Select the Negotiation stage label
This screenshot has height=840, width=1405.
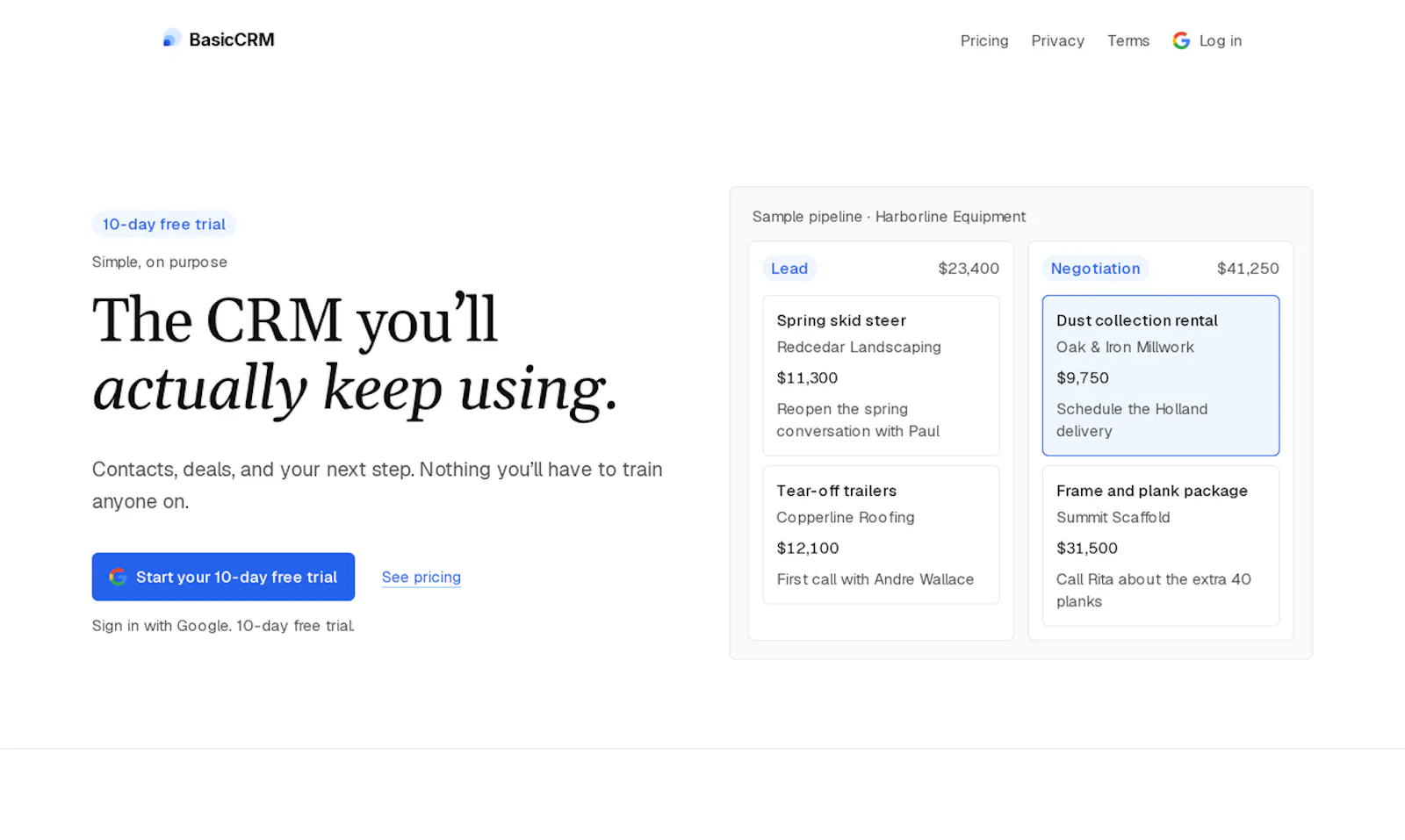(x=1095, y=269)
